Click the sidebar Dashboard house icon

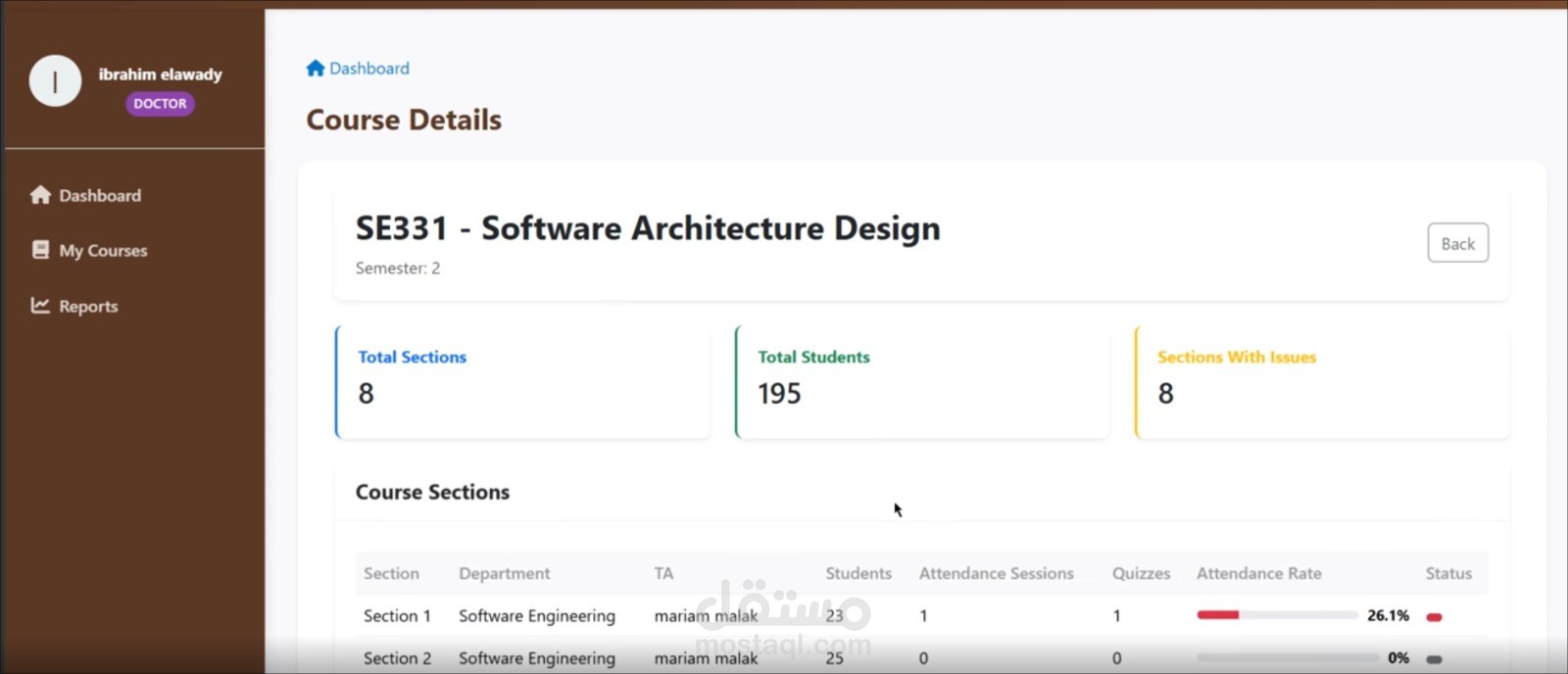coord(40,195)
